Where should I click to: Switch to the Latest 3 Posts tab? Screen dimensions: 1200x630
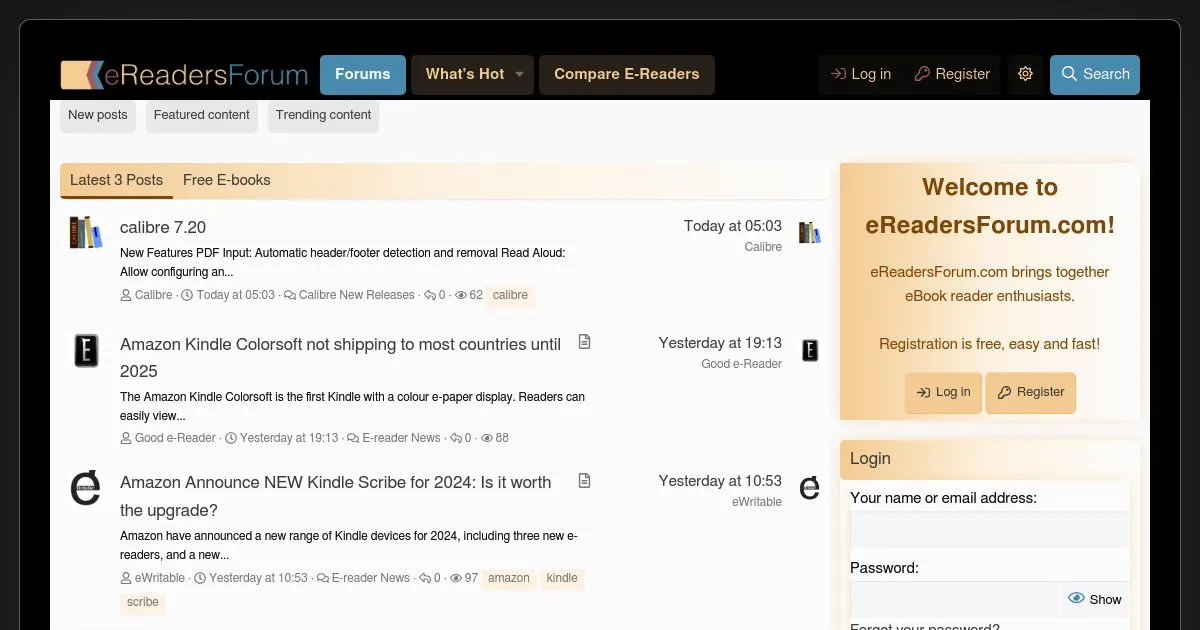[116, 180]
